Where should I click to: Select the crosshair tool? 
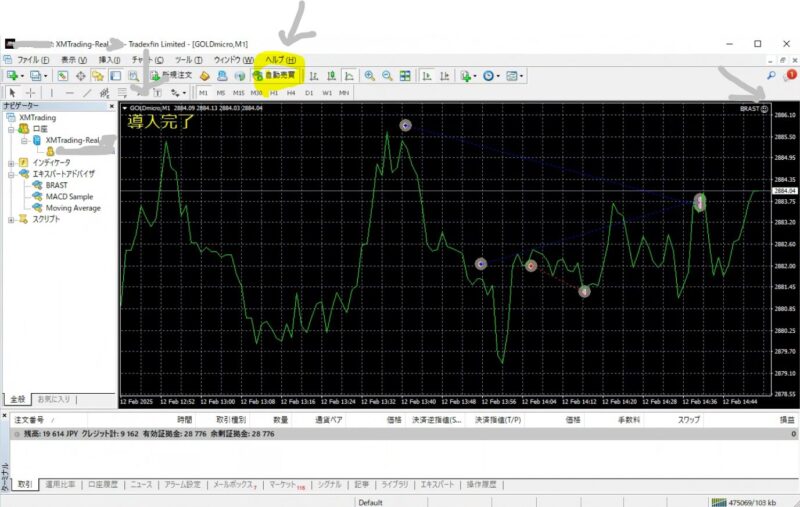click(31, 93)
